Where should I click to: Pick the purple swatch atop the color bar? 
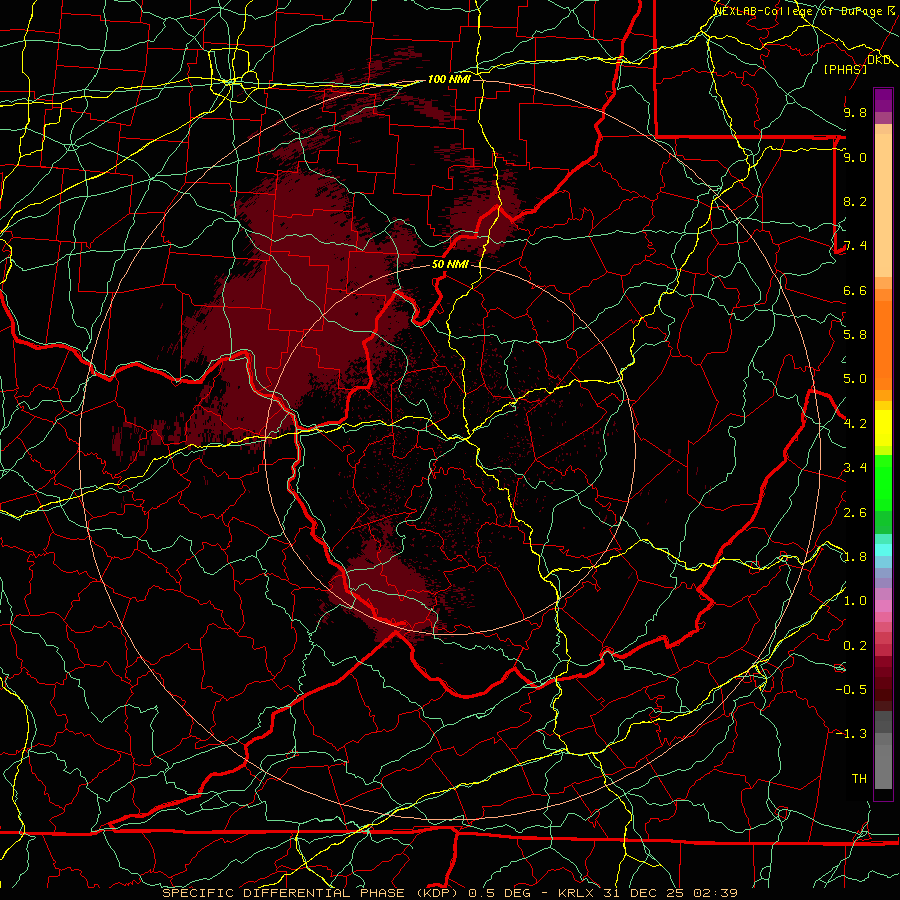(x=883, y=100)
